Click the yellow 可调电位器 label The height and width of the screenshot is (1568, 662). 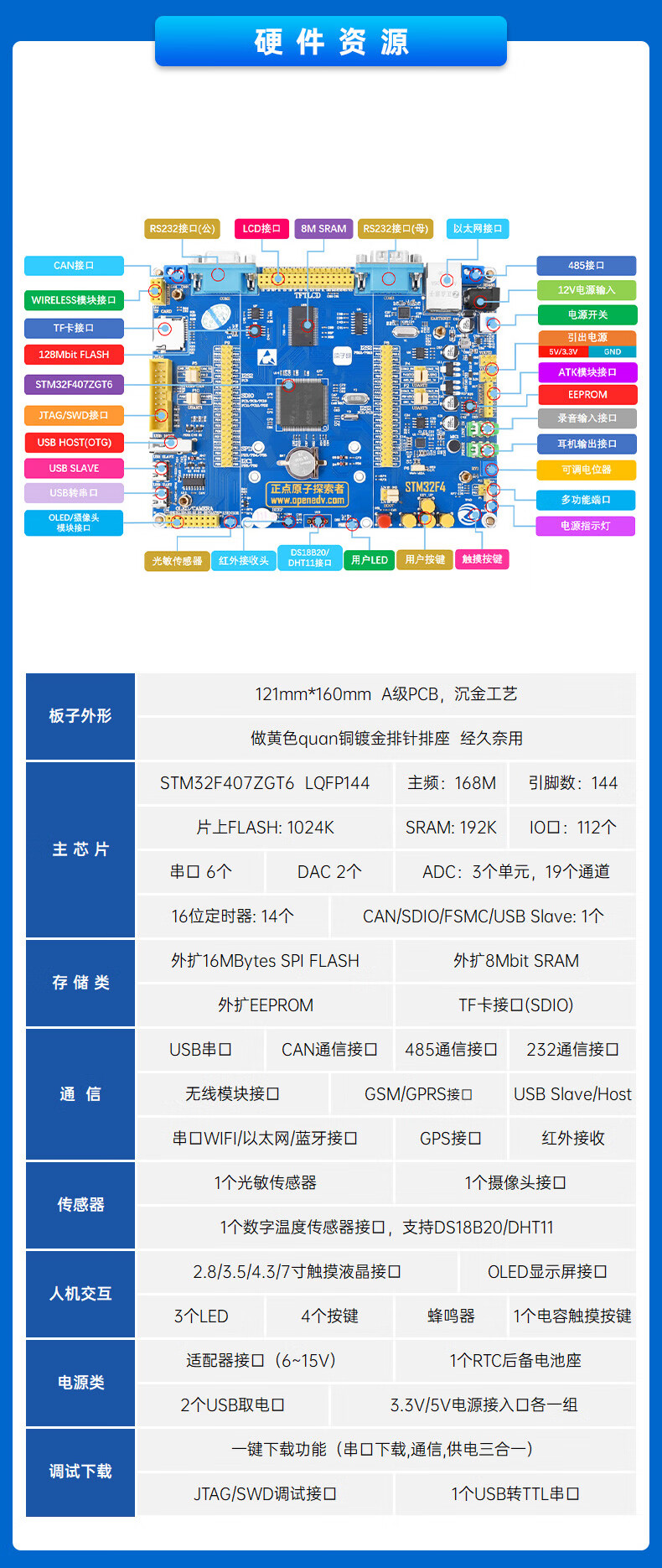click(x=587, y=470)
